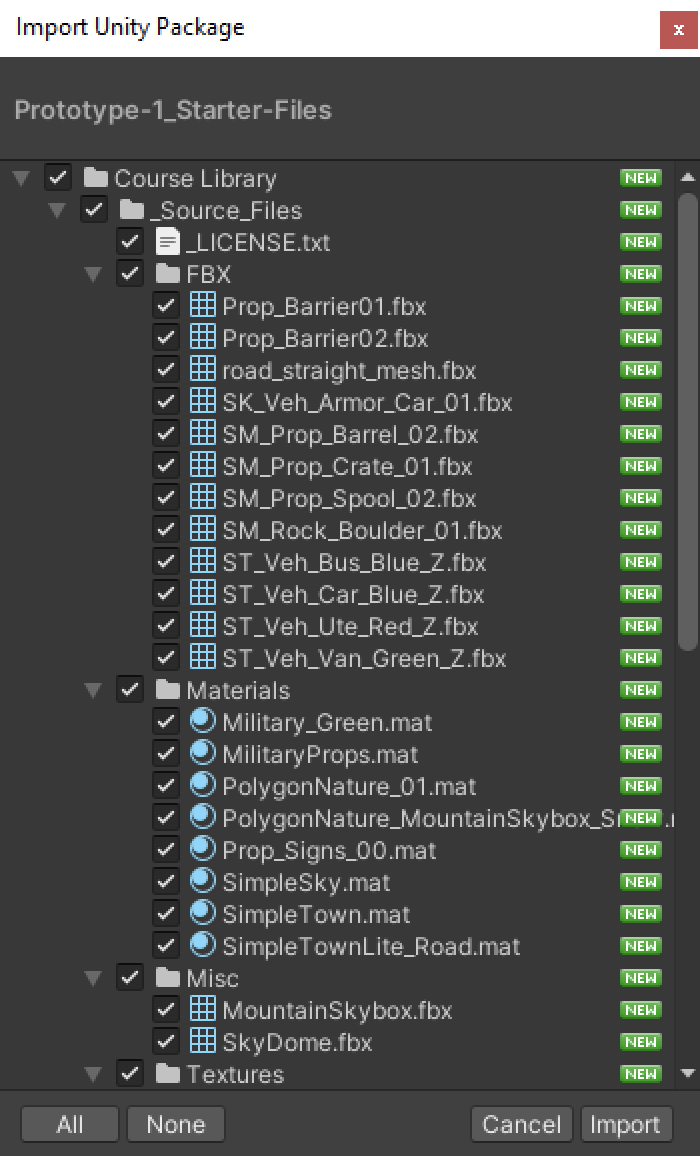700x1156 pixels.
Task: Collapse the _Source_Files folder
Action: [x=57, y=210]
